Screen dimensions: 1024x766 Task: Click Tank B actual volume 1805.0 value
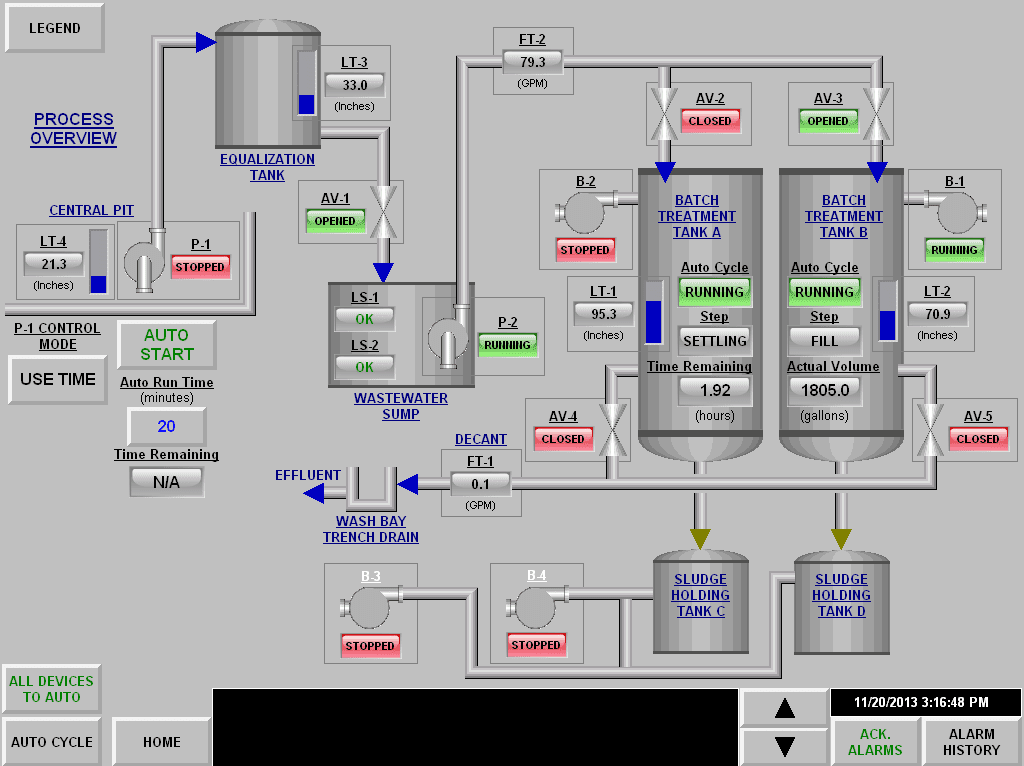[825, 391]
